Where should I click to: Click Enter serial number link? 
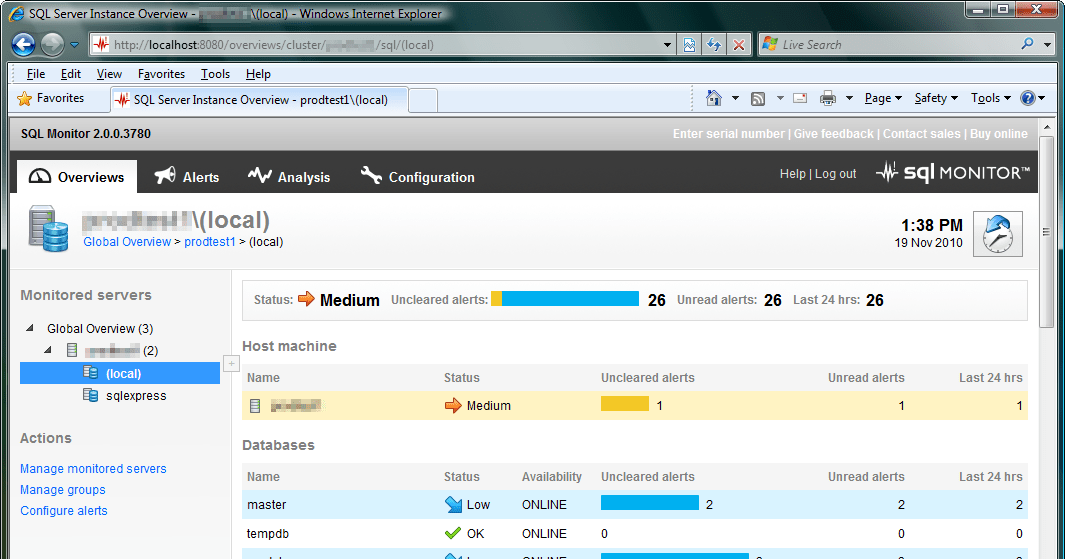point(729,134)
